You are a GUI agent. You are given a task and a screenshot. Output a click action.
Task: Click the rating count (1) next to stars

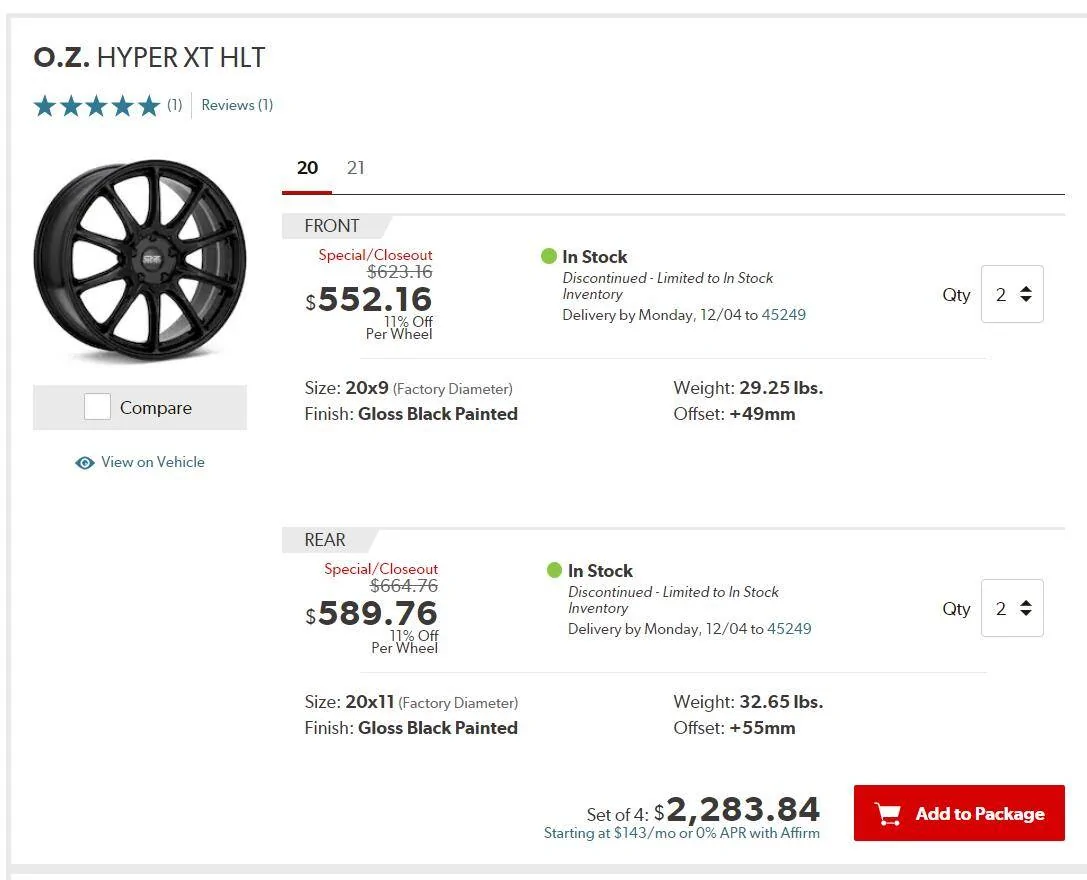(174, 105)
